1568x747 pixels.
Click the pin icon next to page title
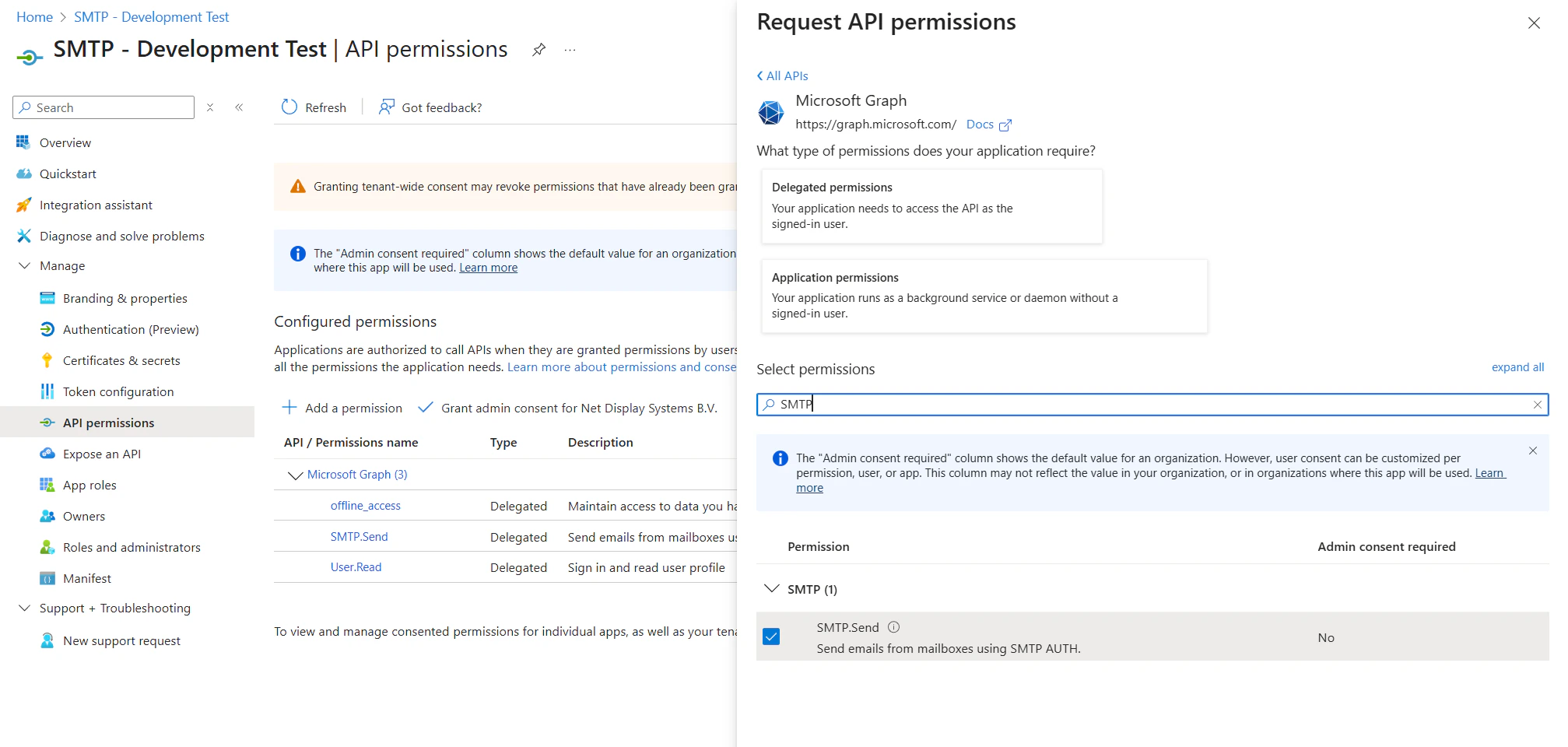tap(538, 50)
